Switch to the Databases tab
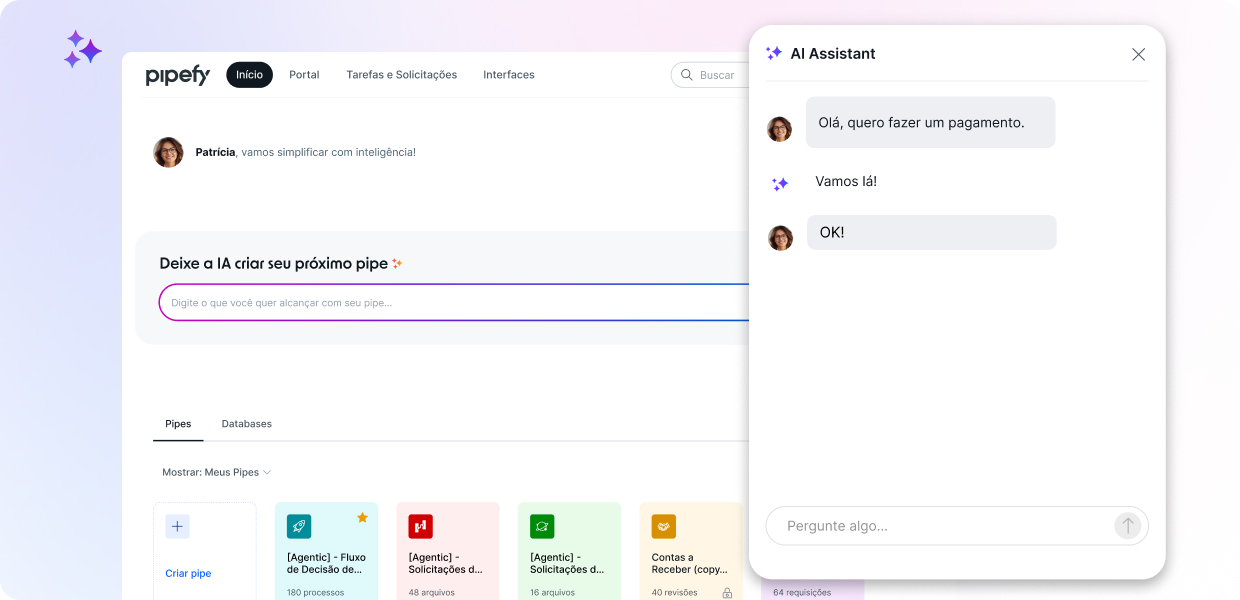The image size is (1240, 600). 247,424
